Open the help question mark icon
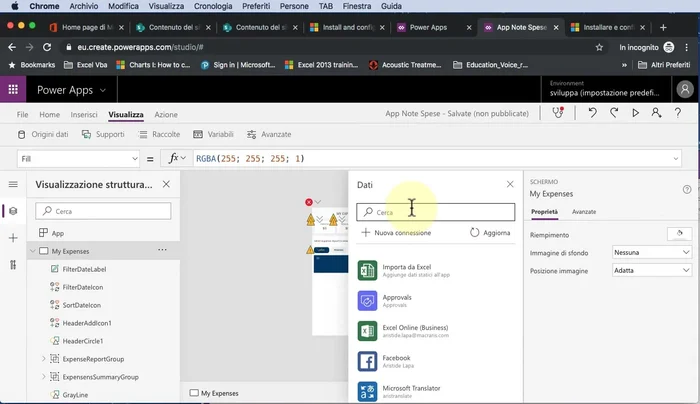The height and width of the screenshot is (404, 700). 687,189
